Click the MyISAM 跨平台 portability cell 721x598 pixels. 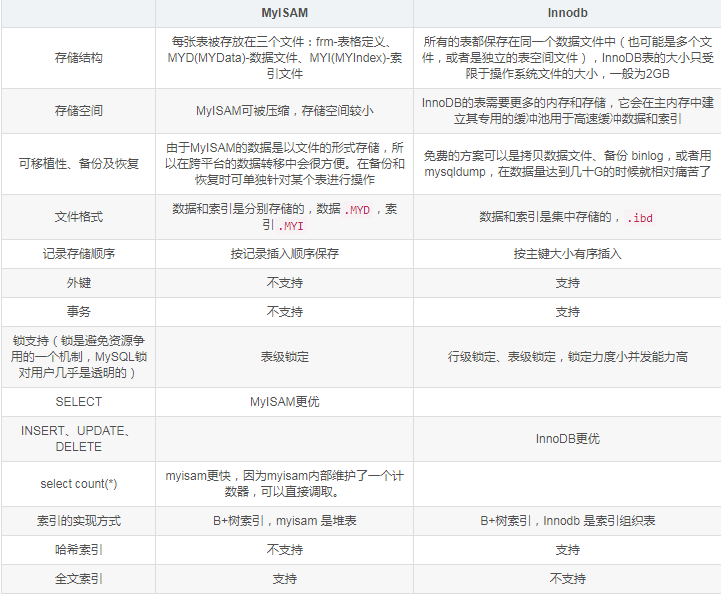pos(285,164)
